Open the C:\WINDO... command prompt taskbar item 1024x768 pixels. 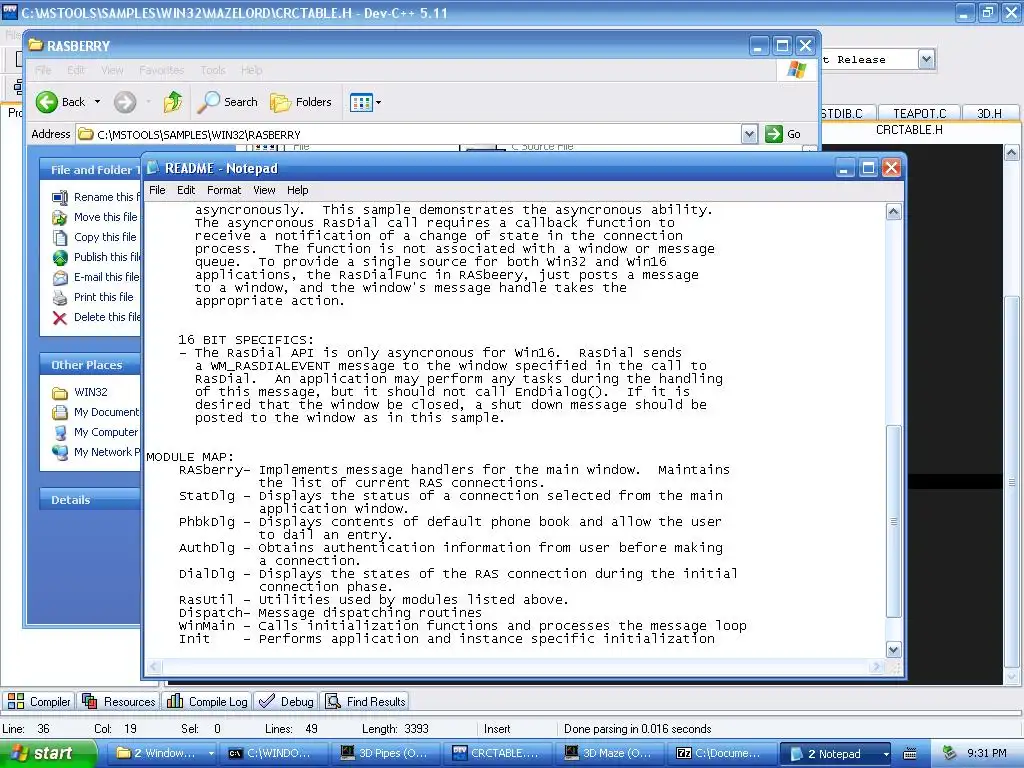[273, 753]
